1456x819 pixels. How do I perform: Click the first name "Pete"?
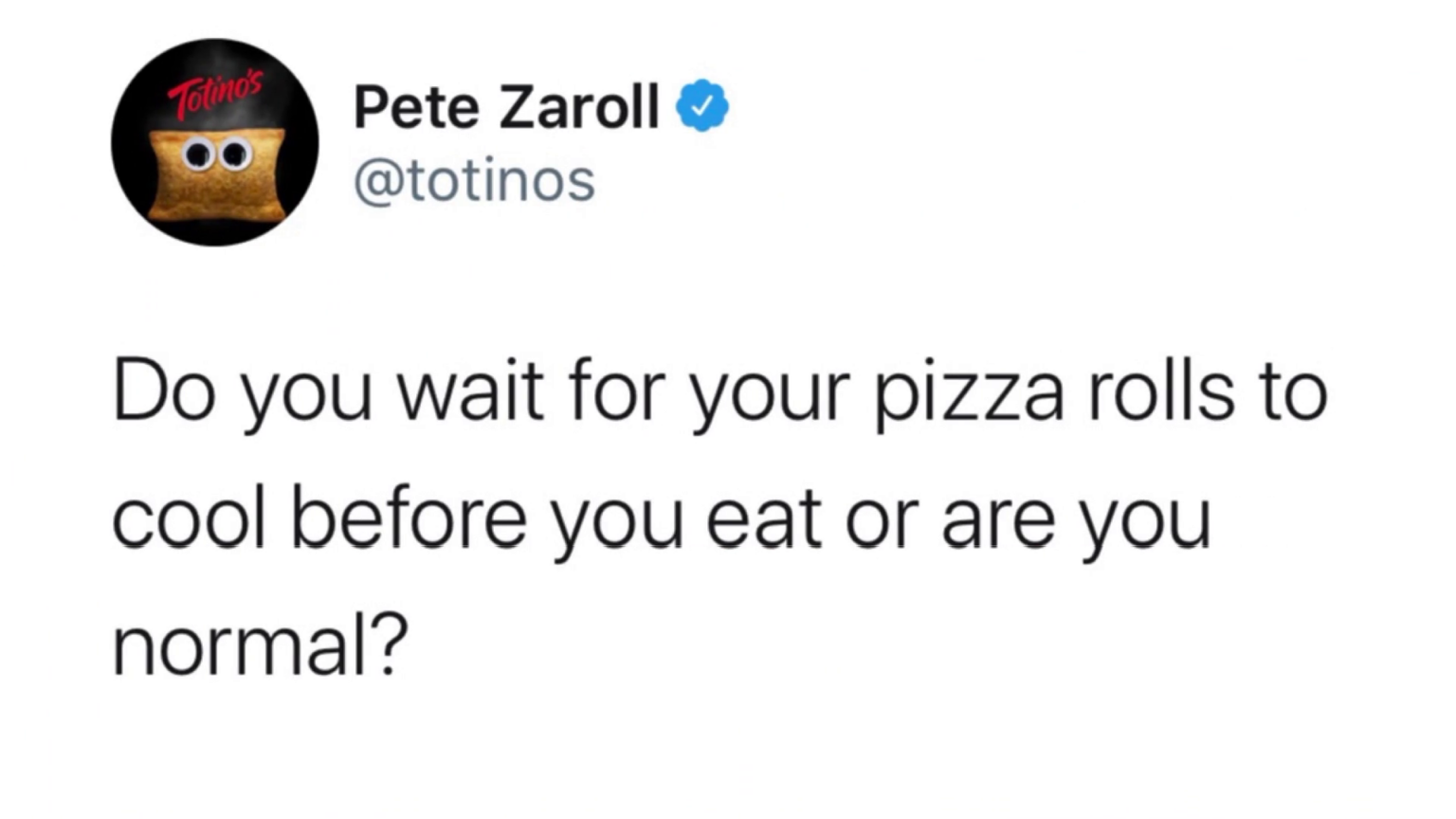pyautogui.click(x=416, y=106)
